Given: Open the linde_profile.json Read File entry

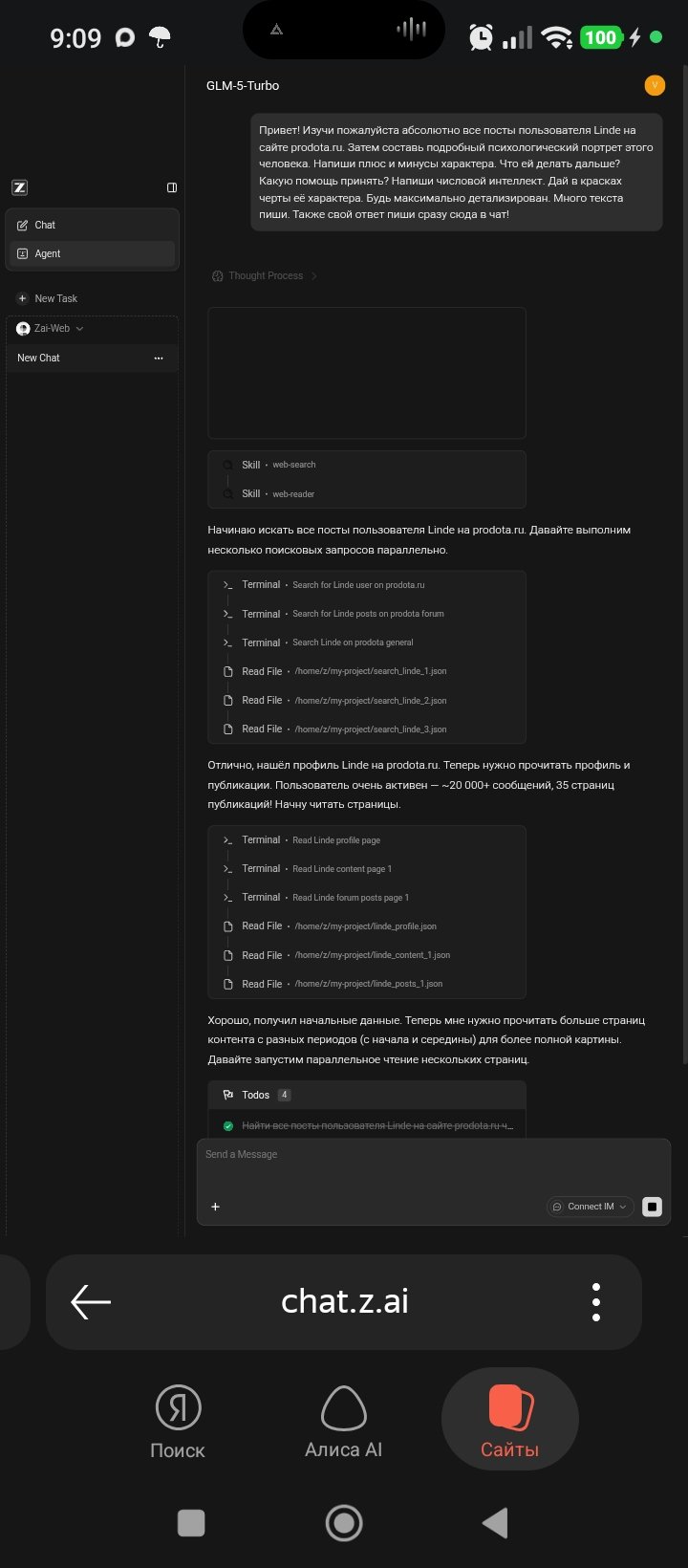Looking at the screenshot, I should point(365,926).
